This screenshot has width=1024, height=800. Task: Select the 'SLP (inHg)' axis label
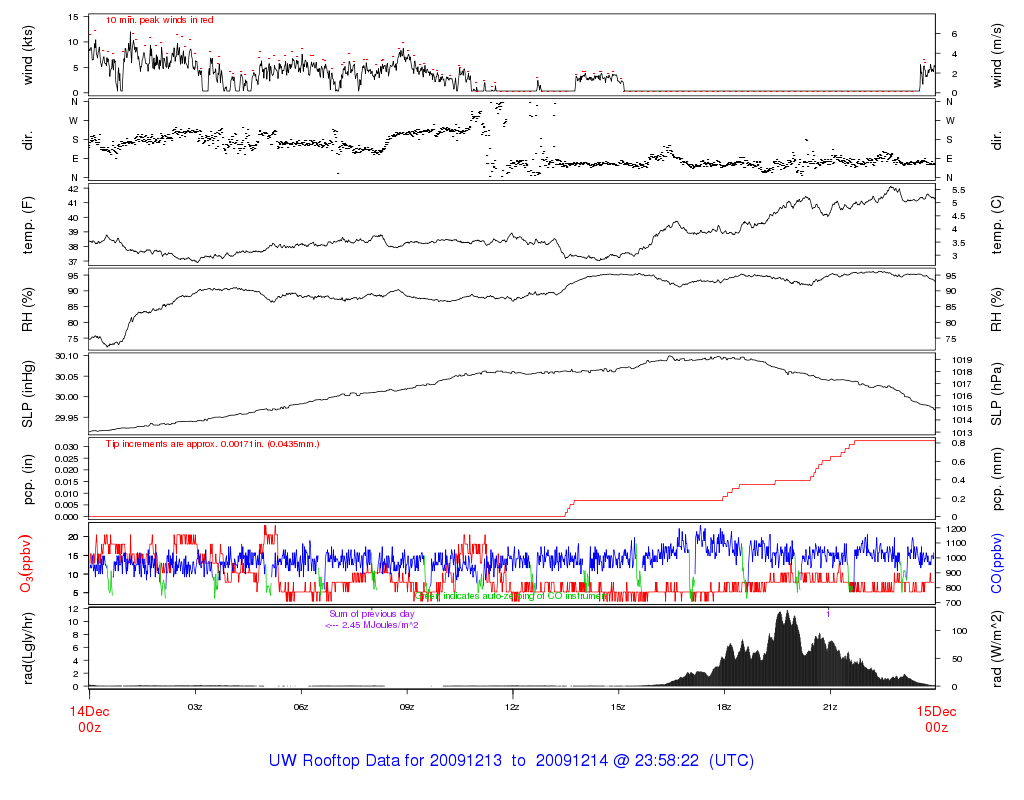[27, 394]
